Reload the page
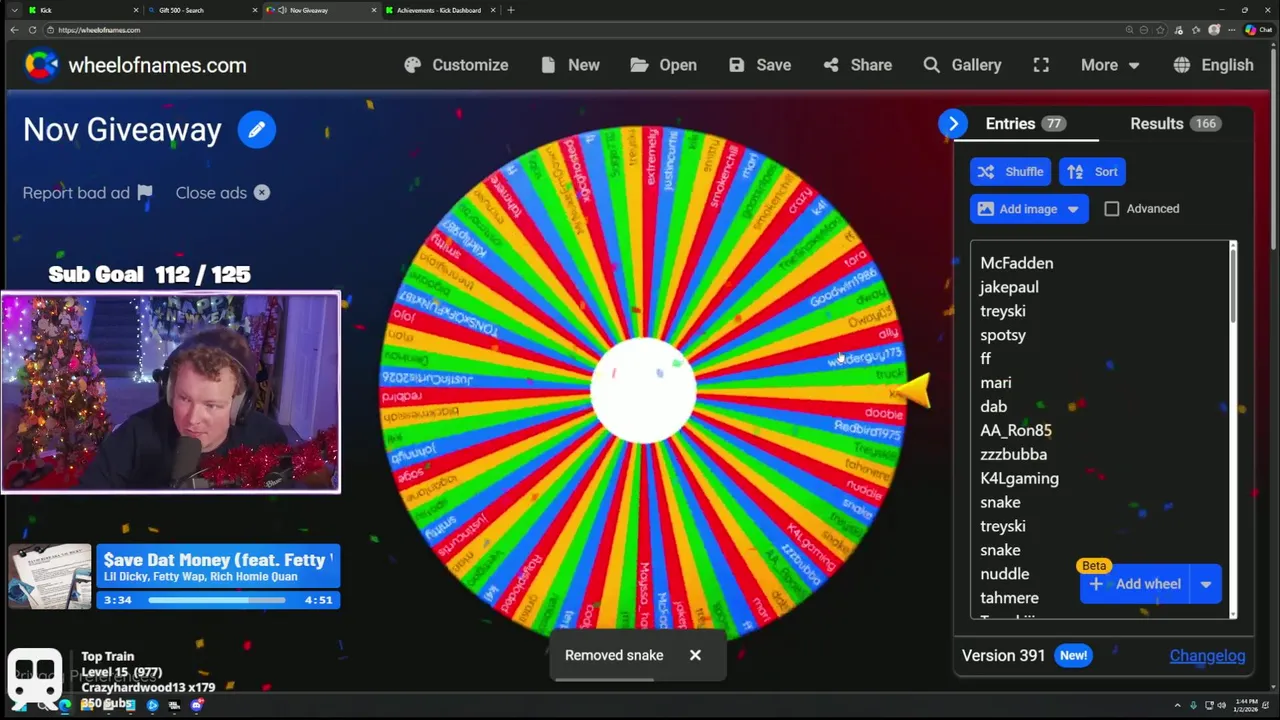This screenshot has height=720, width=1280. (x=32, y=30)
